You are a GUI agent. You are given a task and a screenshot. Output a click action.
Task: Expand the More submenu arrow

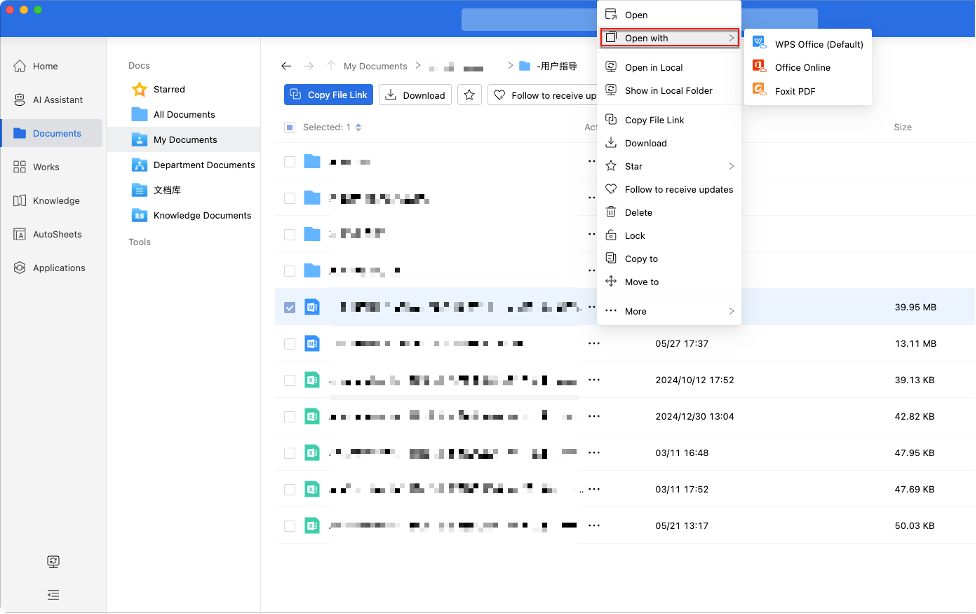coord(731,312)
